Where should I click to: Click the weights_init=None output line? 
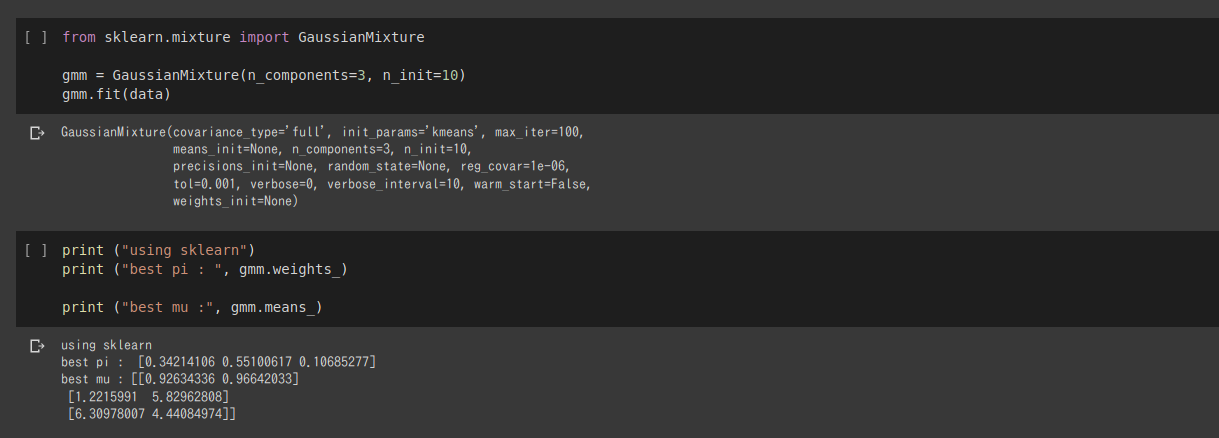235,201
